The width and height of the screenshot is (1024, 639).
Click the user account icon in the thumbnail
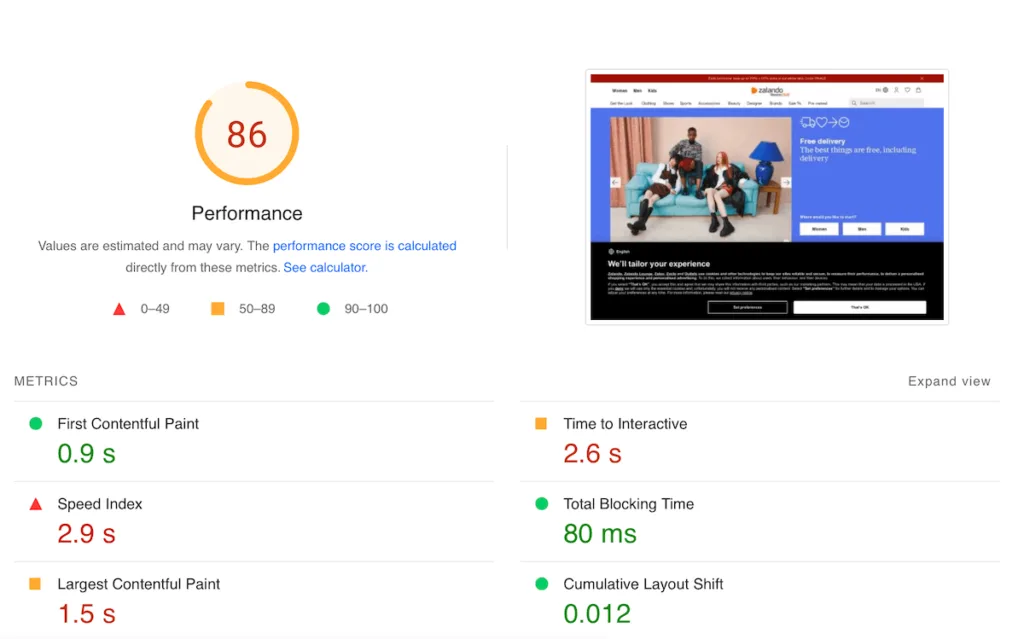[x=896, y=90]
